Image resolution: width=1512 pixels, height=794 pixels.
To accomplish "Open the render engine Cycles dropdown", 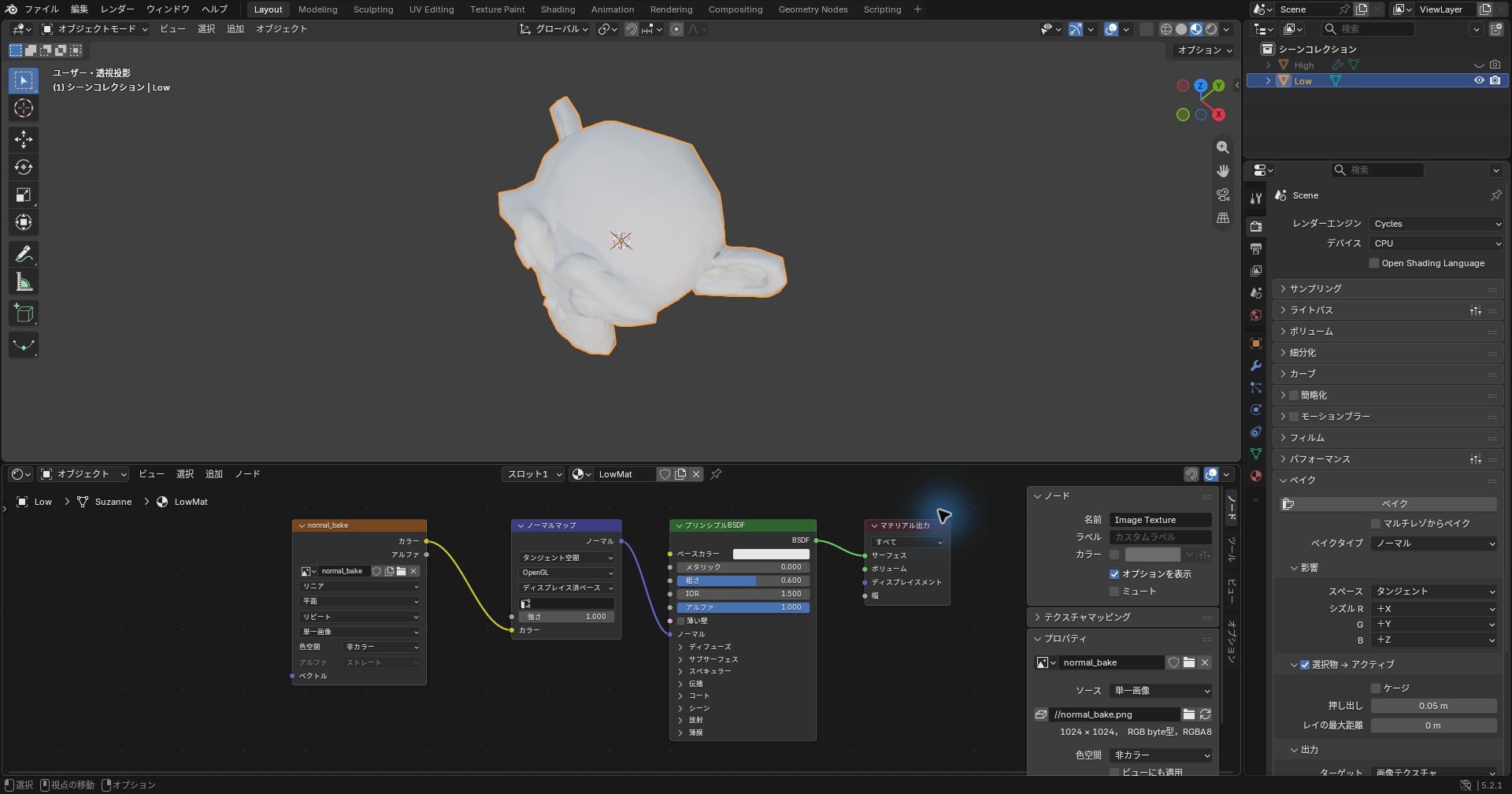I will (x=1436, y=224).
